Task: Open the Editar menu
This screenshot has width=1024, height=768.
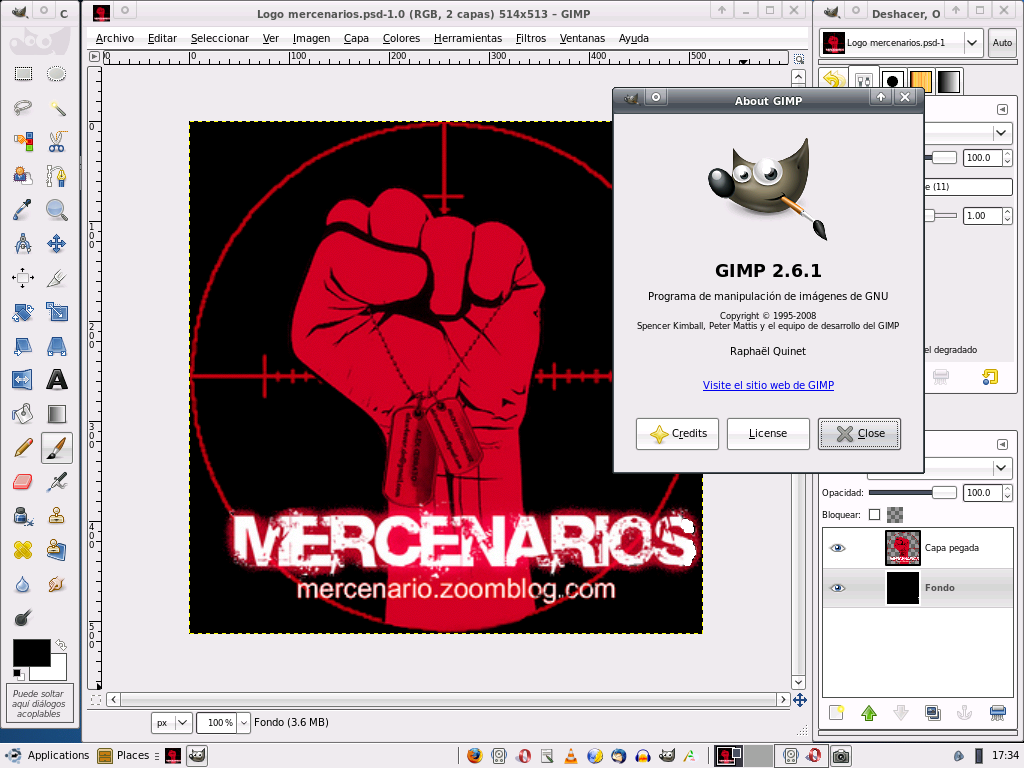Action: click(162, 39)
